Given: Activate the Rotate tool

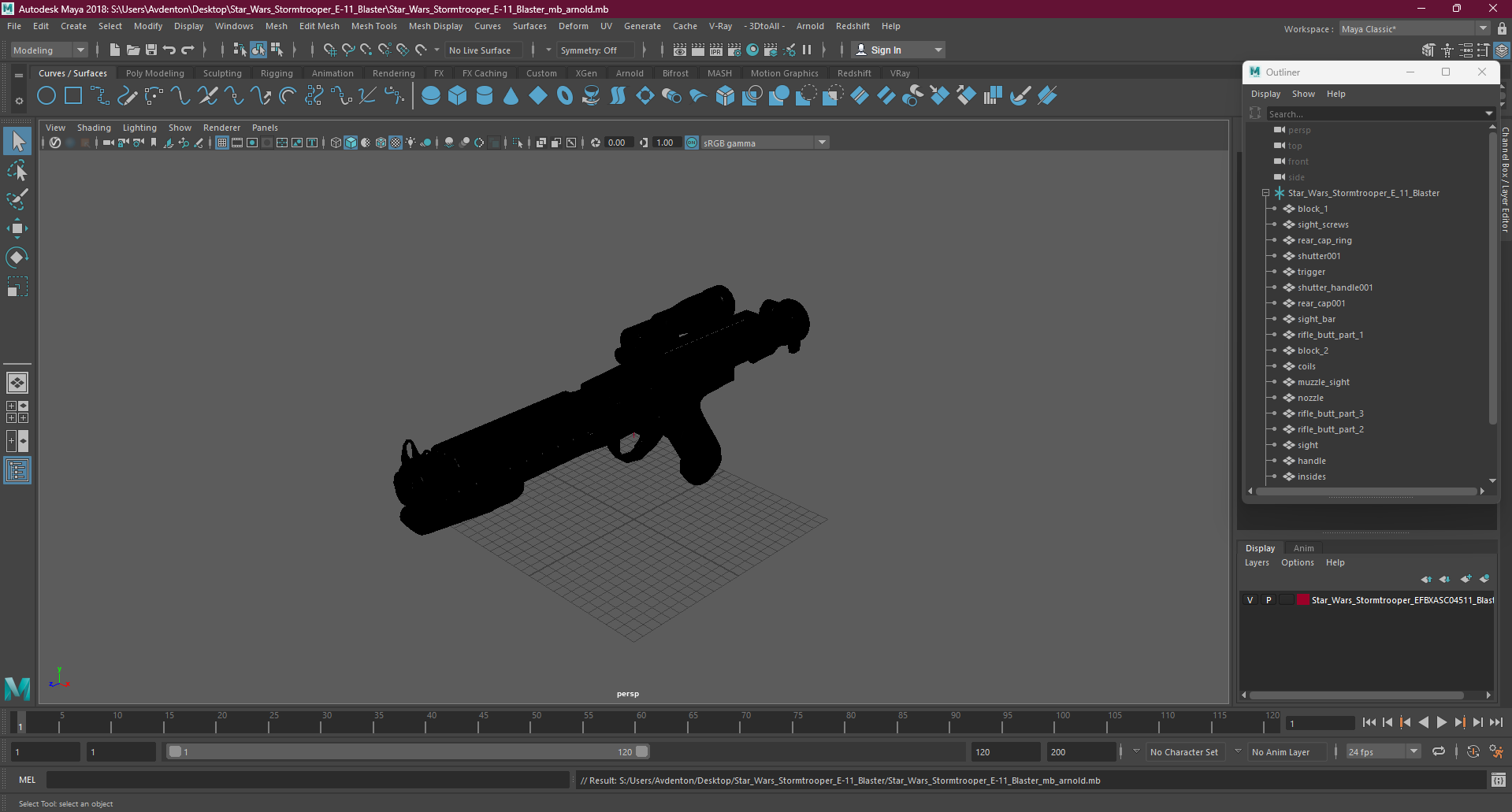Looking at the screenshot, I should tap(17, 258).
